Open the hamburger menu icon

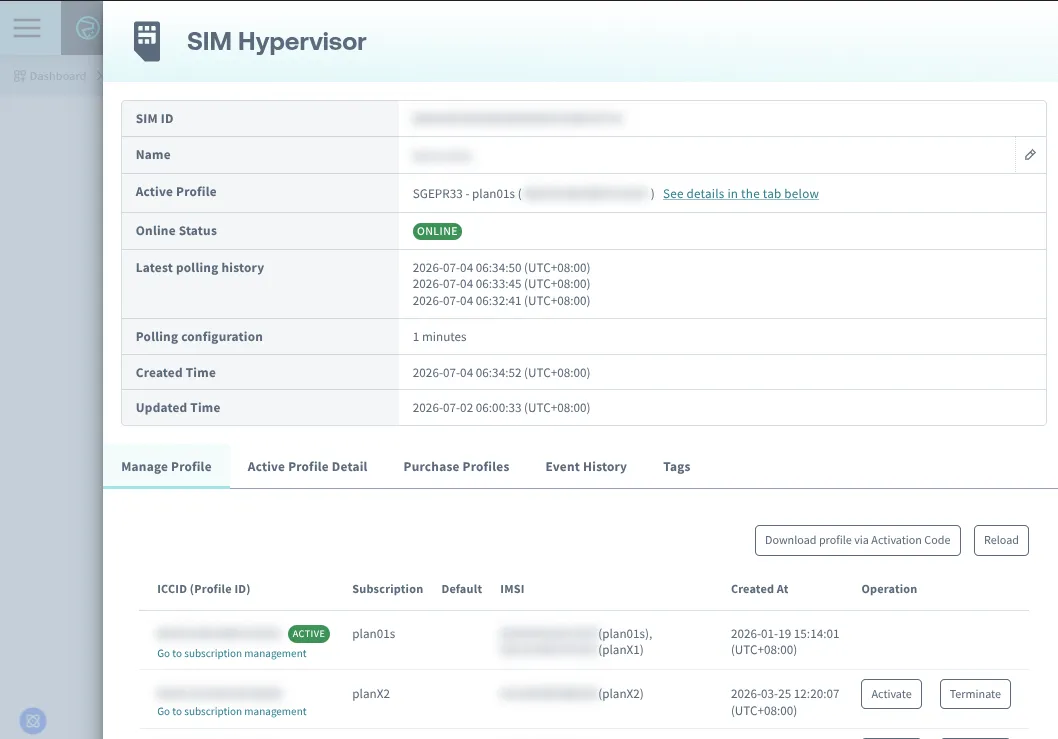[x=27, y=28]
